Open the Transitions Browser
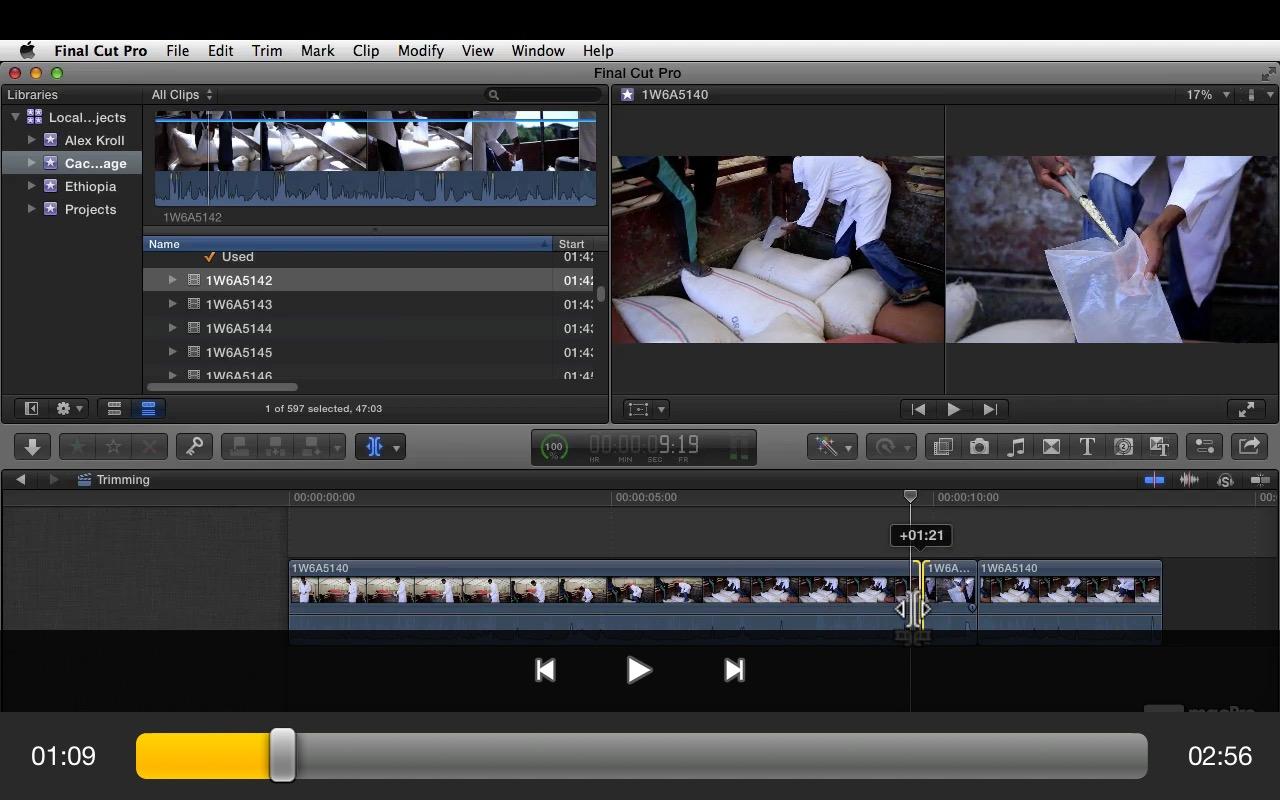 click(x=1051, y=447)
